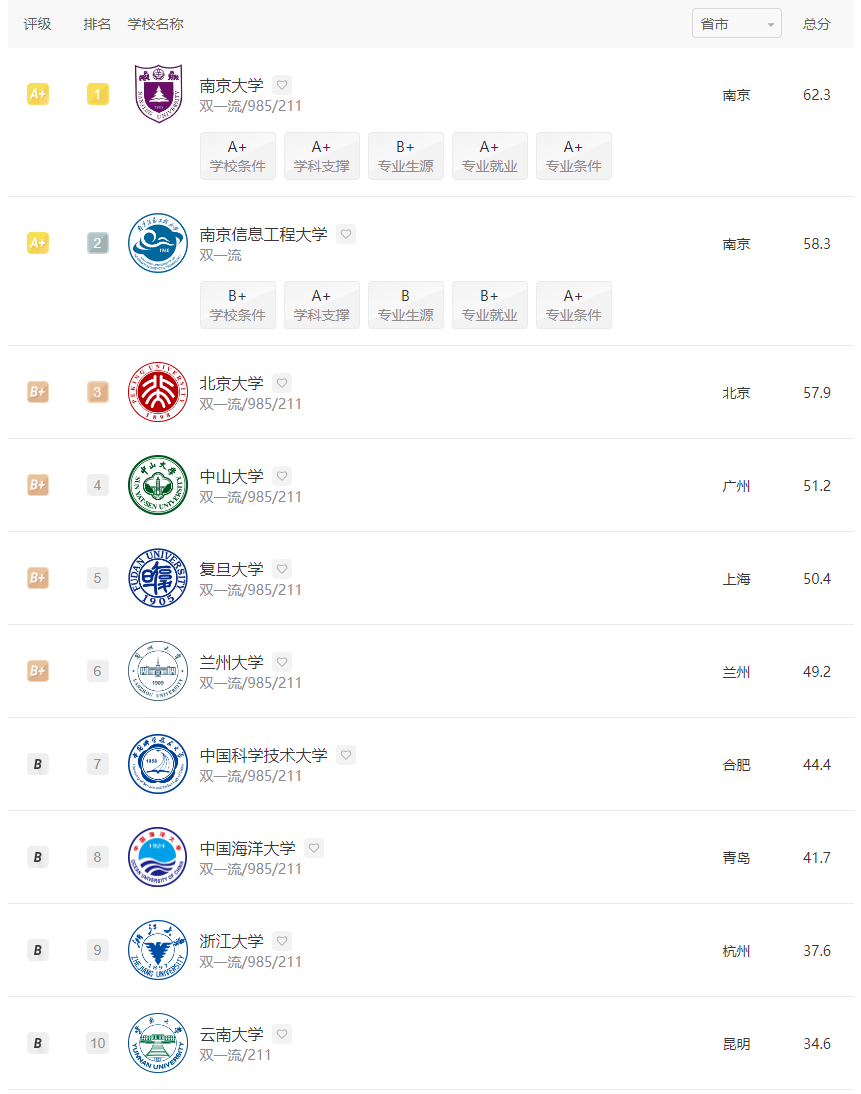The width and height of the screenshot is (861, 1094).
Task: Click Sun Yat-sen University green logo
Action: [158, 485]
